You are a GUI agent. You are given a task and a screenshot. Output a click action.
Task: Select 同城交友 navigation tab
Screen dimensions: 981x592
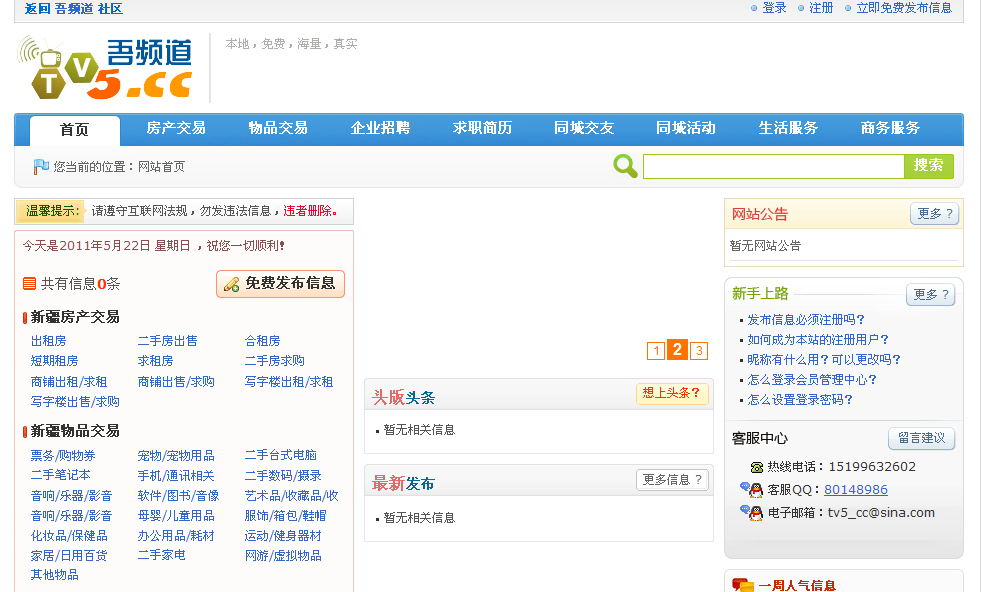coord(584,128)
